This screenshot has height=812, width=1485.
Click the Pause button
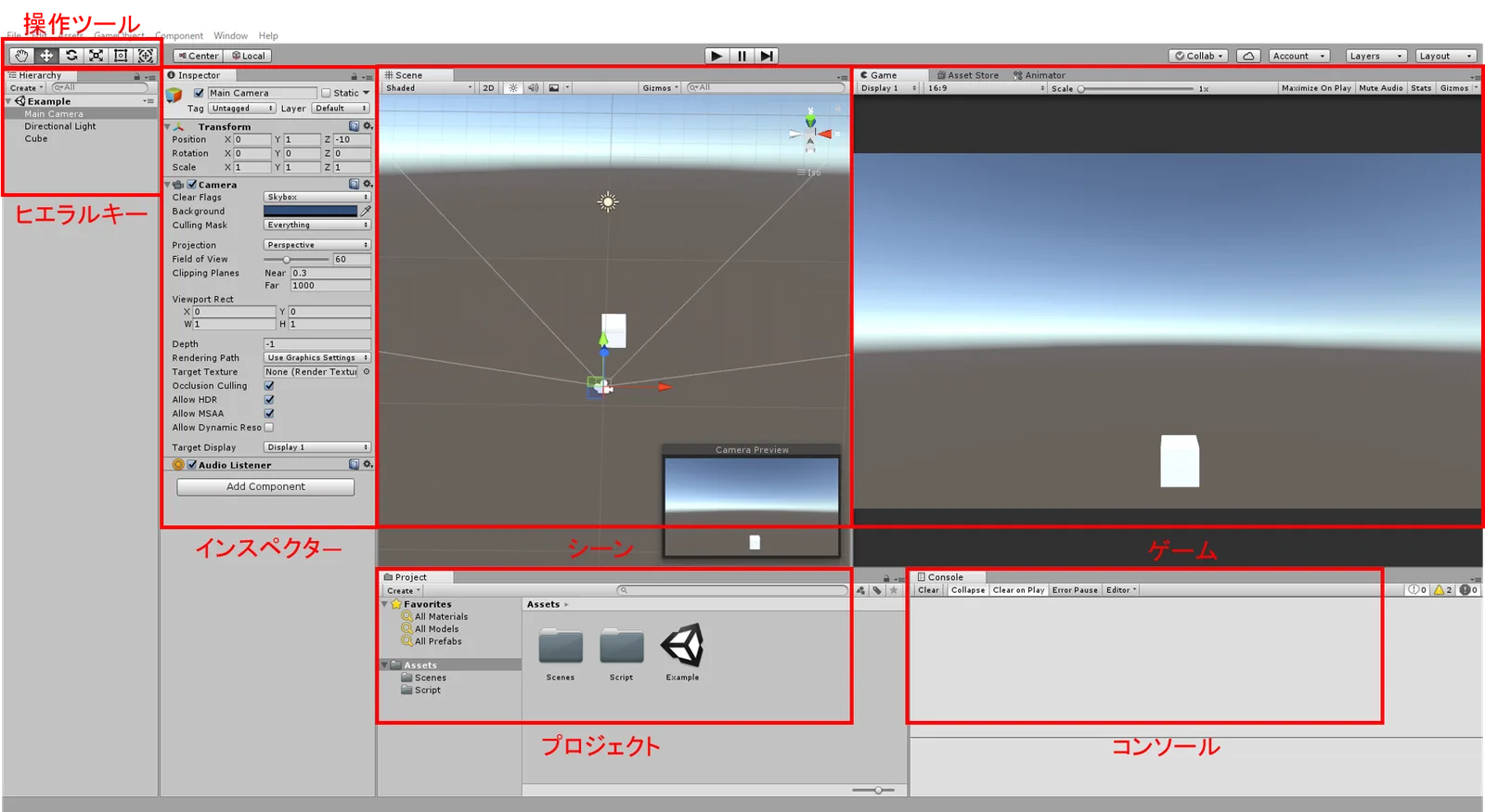point(742,56)
